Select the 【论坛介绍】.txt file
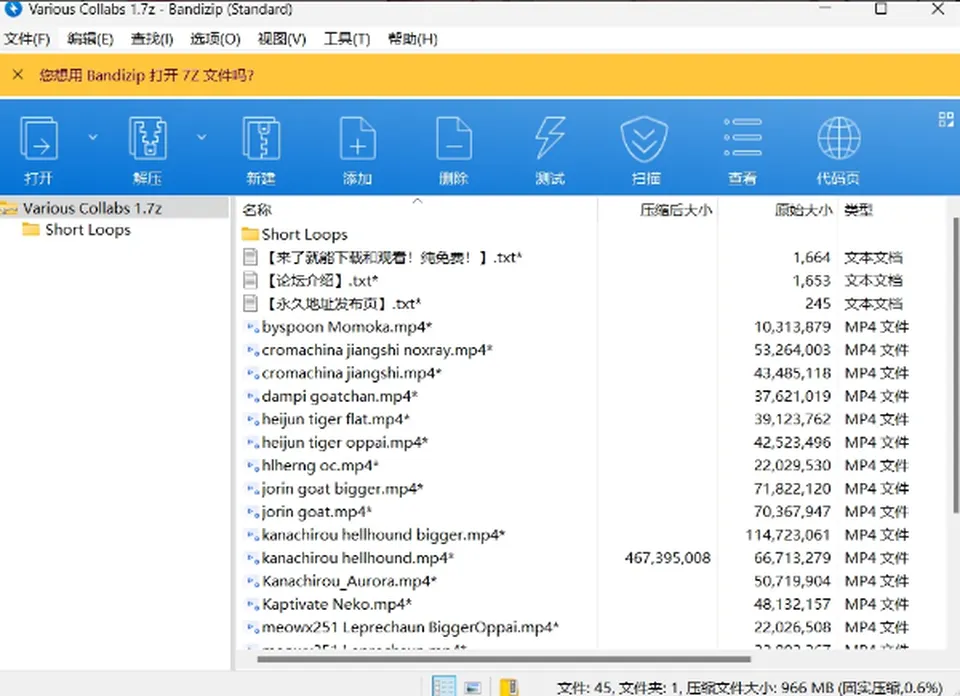 pos(321,281)
